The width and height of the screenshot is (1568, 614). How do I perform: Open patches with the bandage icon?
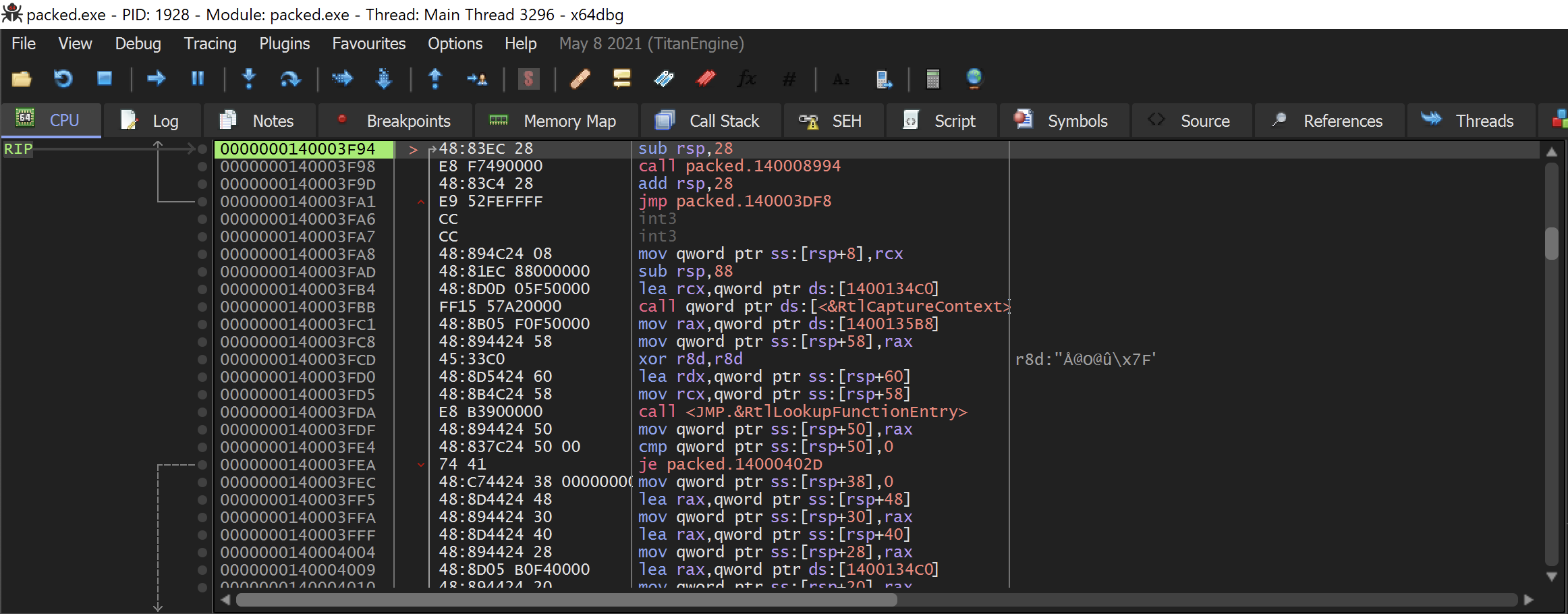pyautogui.click(x=580, y=79)
